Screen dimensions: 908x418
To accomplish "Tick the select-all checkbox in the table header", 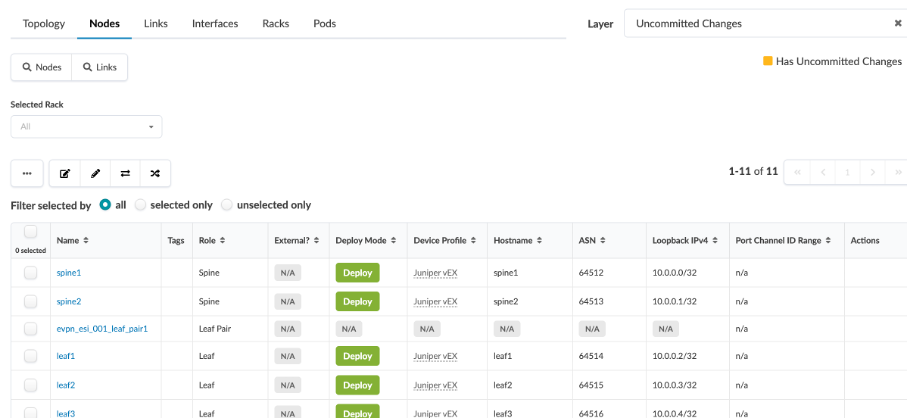I will [30, 232].
